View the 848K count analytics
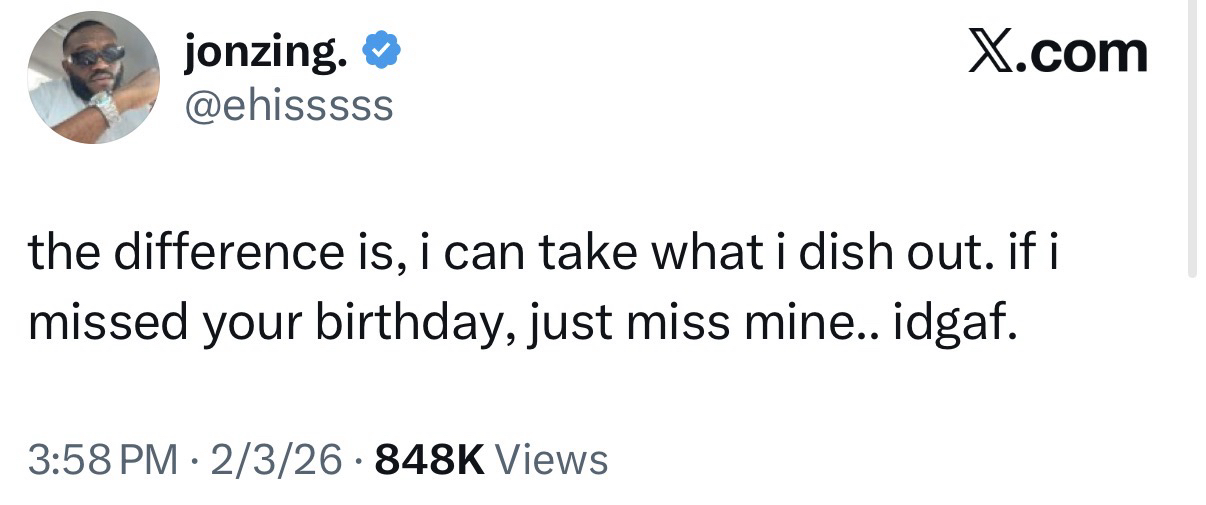 [429, 460]
